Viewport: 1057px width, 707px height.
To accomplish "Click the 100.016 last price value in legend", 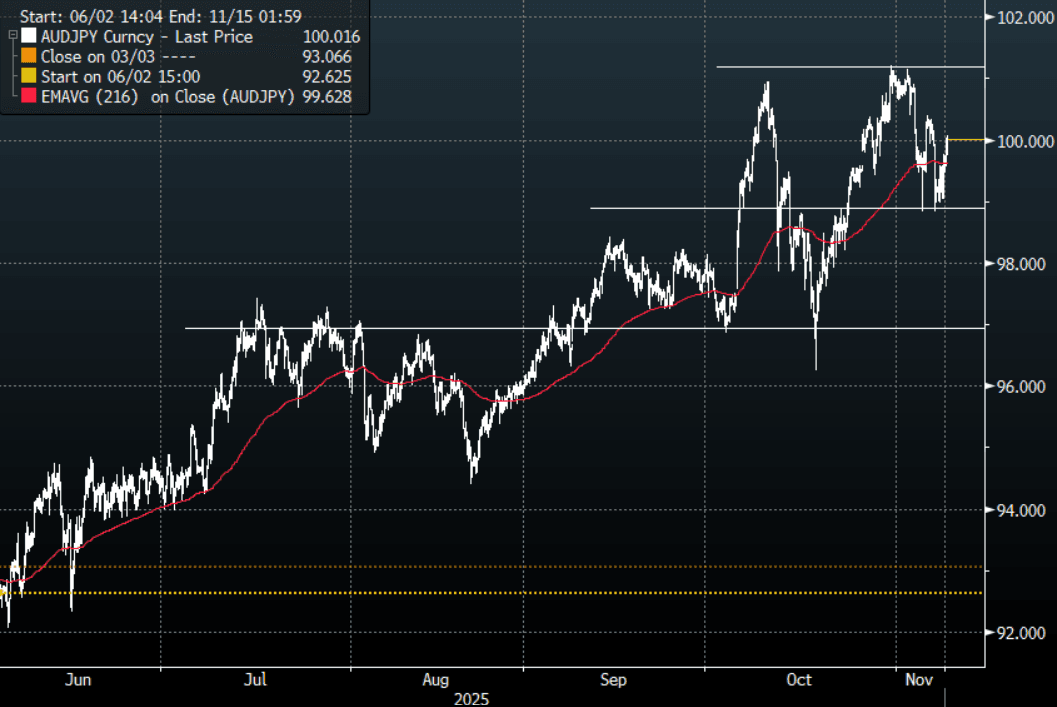I will click(x=330, y=37).
